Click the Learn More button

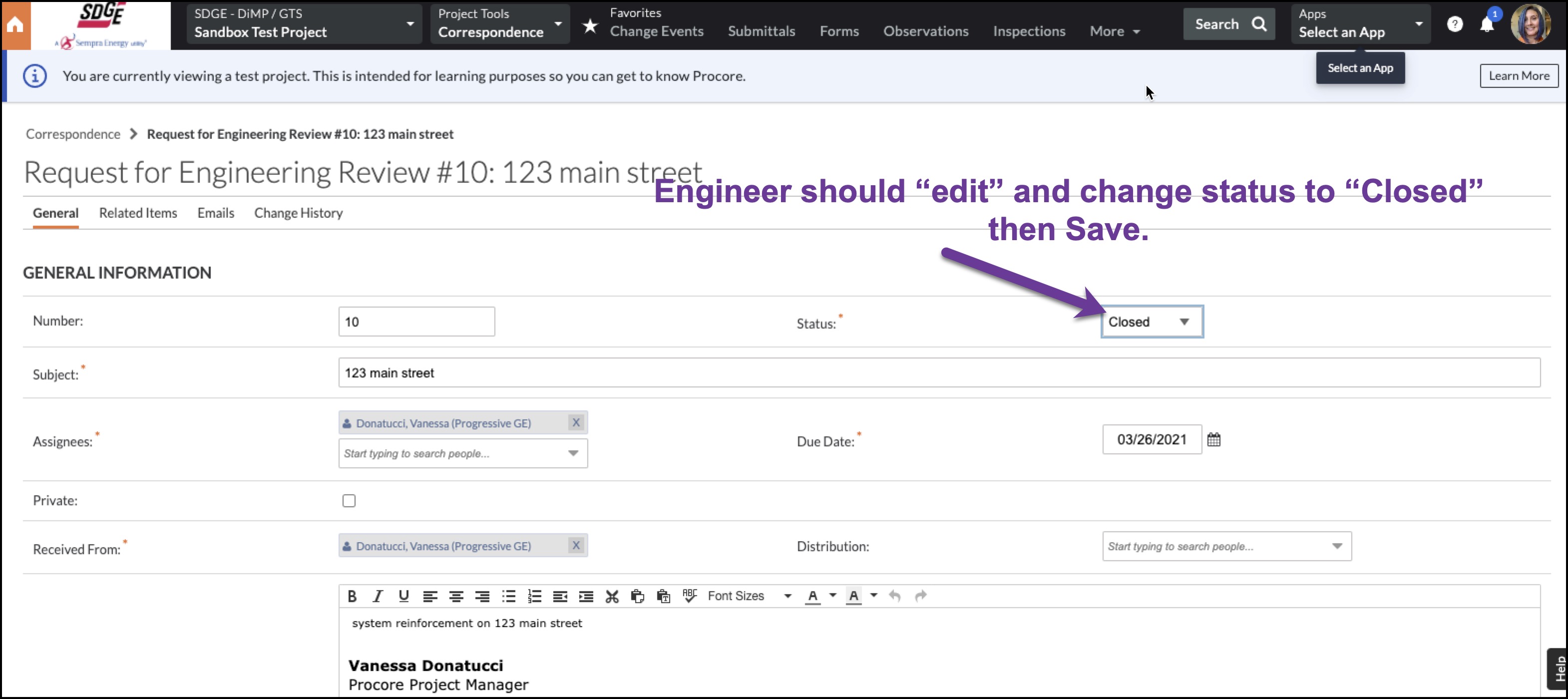(1519, 76)
